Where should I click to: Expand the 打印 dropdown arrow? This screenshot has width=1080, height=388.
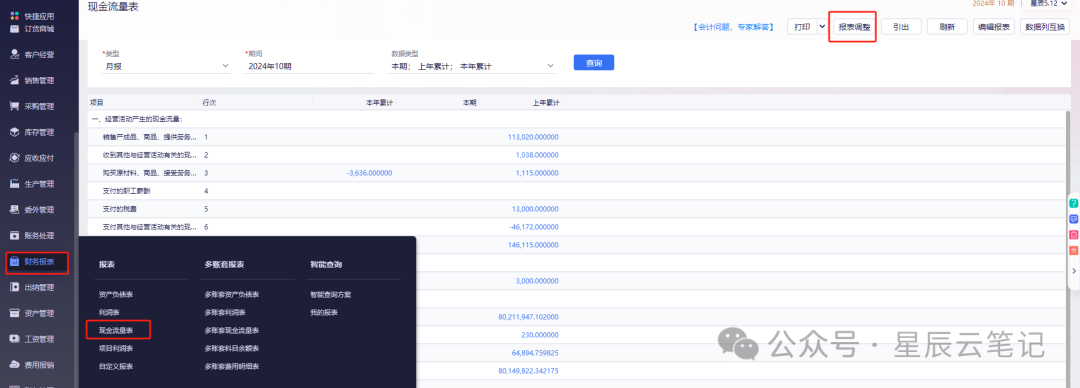[822, 27]
